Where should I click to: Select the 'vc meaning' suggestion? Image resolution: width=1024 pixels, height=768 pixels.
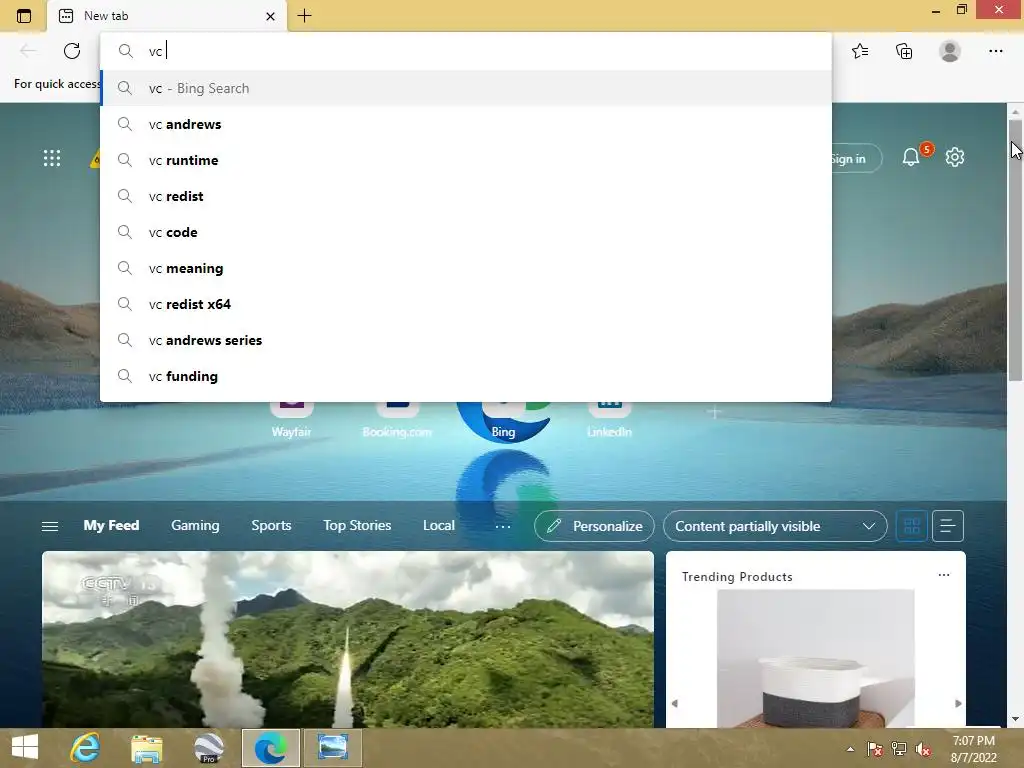466,268
